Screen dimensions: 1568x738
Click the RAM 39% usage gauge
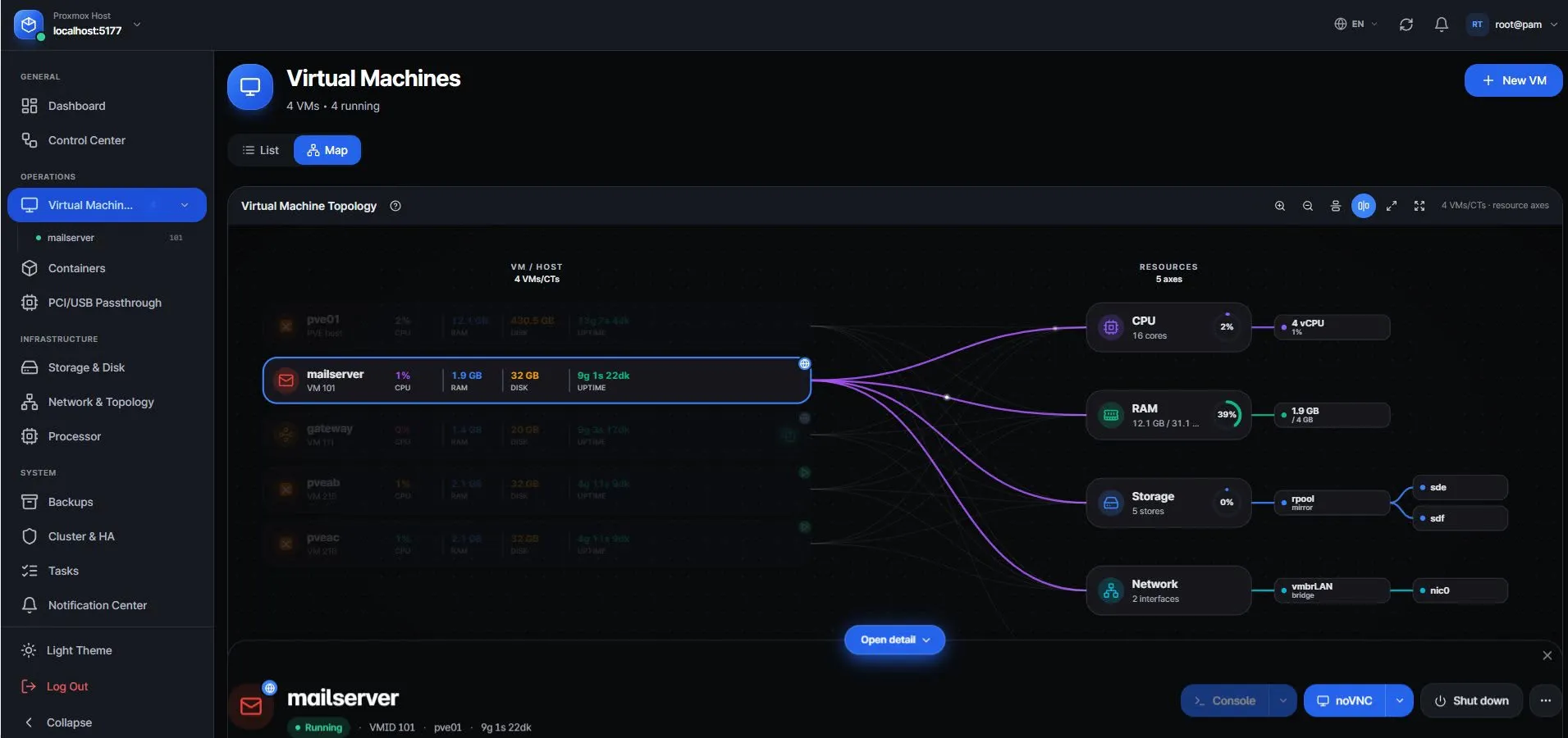pos(1227,415)
